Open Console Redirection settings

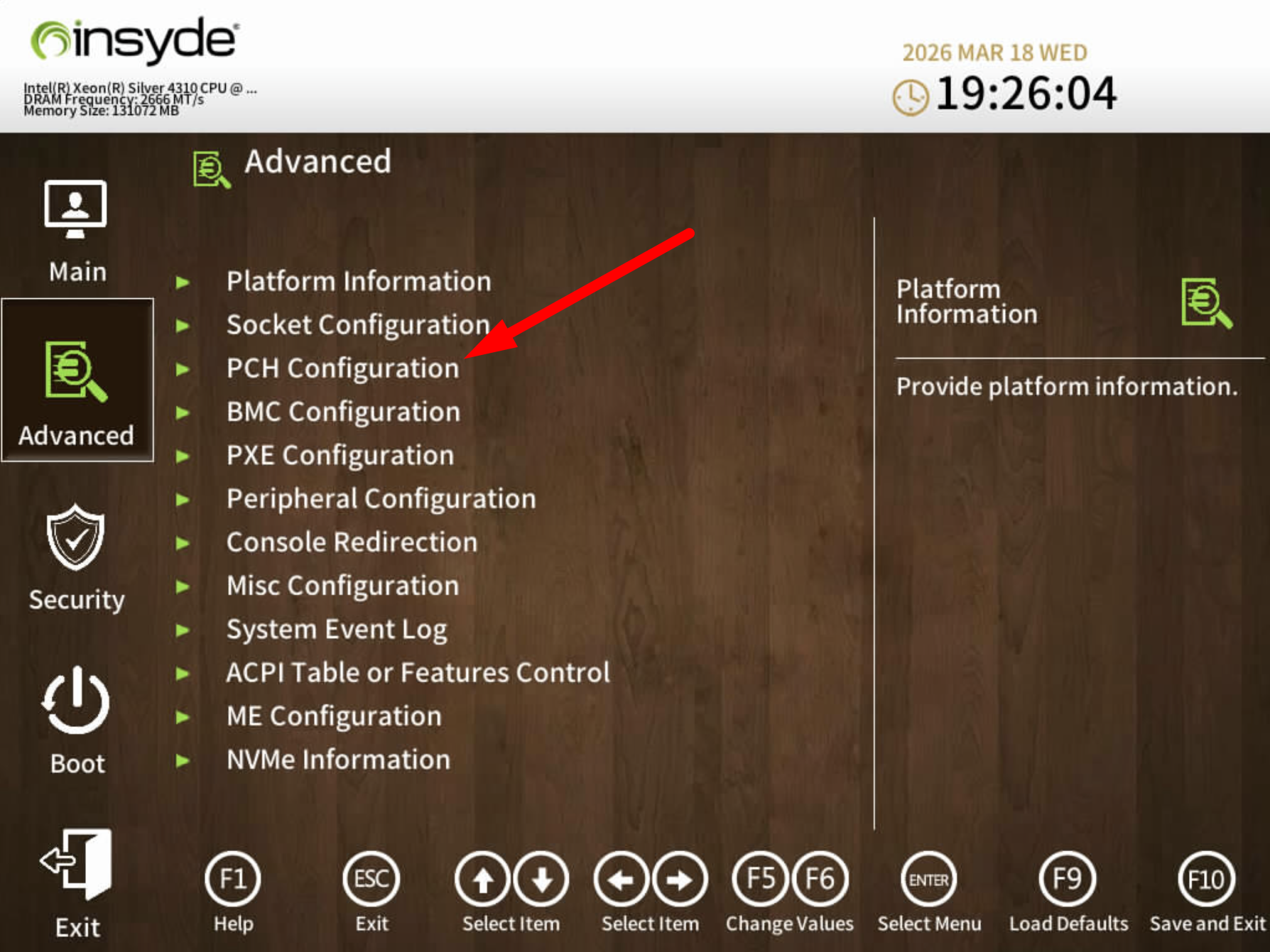click(352, 542)
